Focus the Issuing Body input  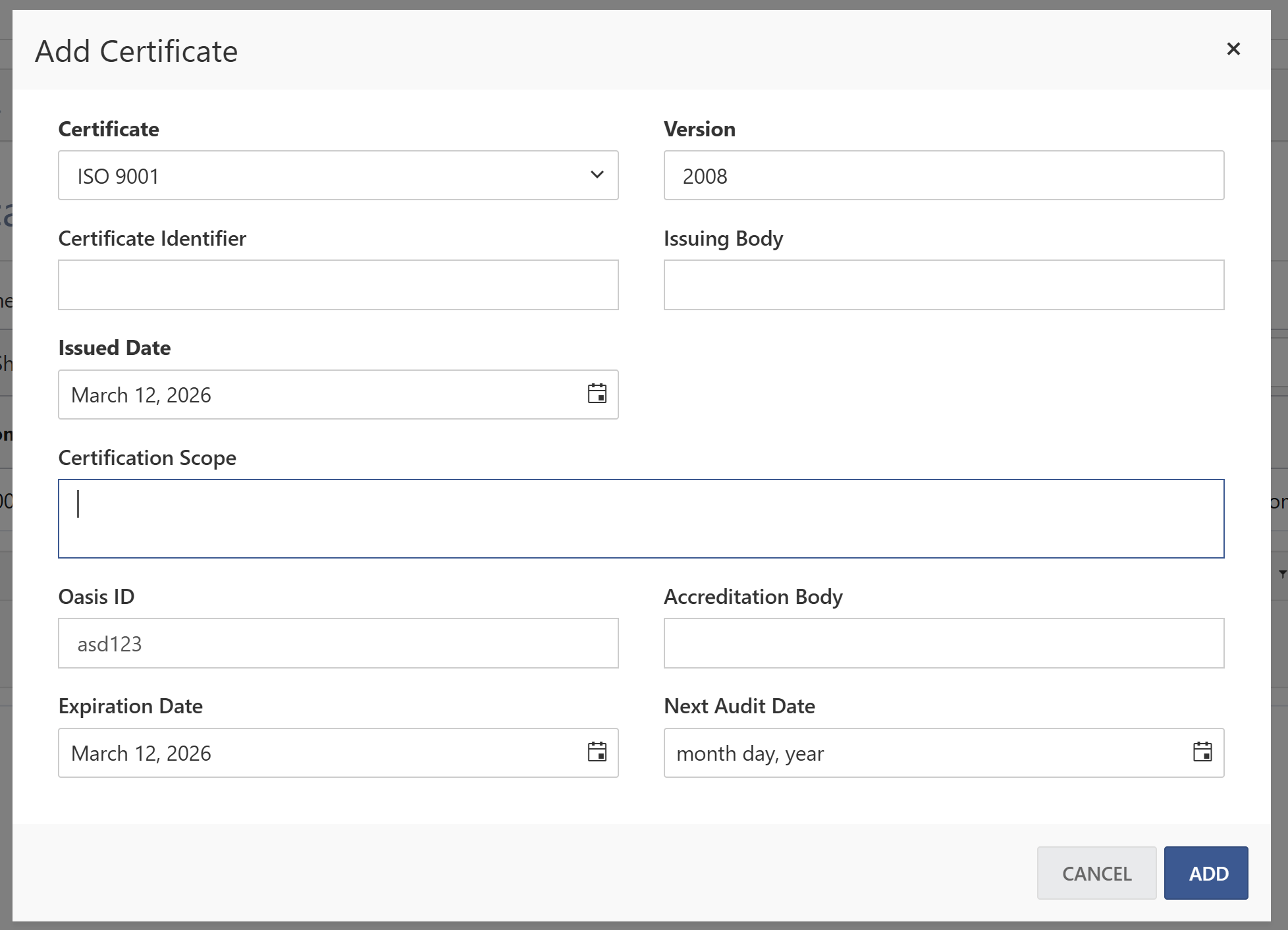pyautogui.click(x=944, y=285)
